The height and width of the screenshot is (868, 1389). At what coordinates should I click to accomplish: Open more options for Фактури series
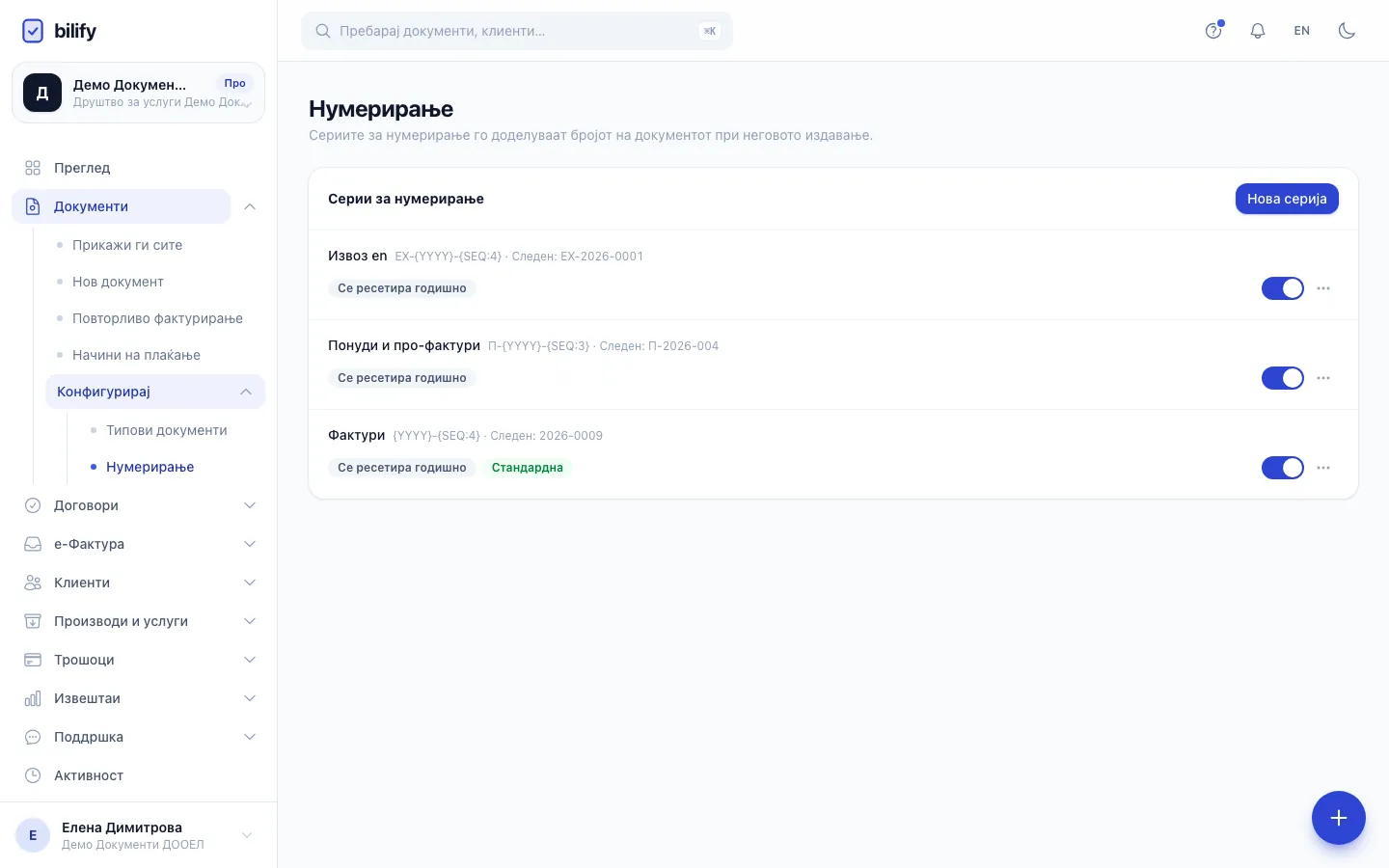pyautogui.click(x=1323, y=468)
